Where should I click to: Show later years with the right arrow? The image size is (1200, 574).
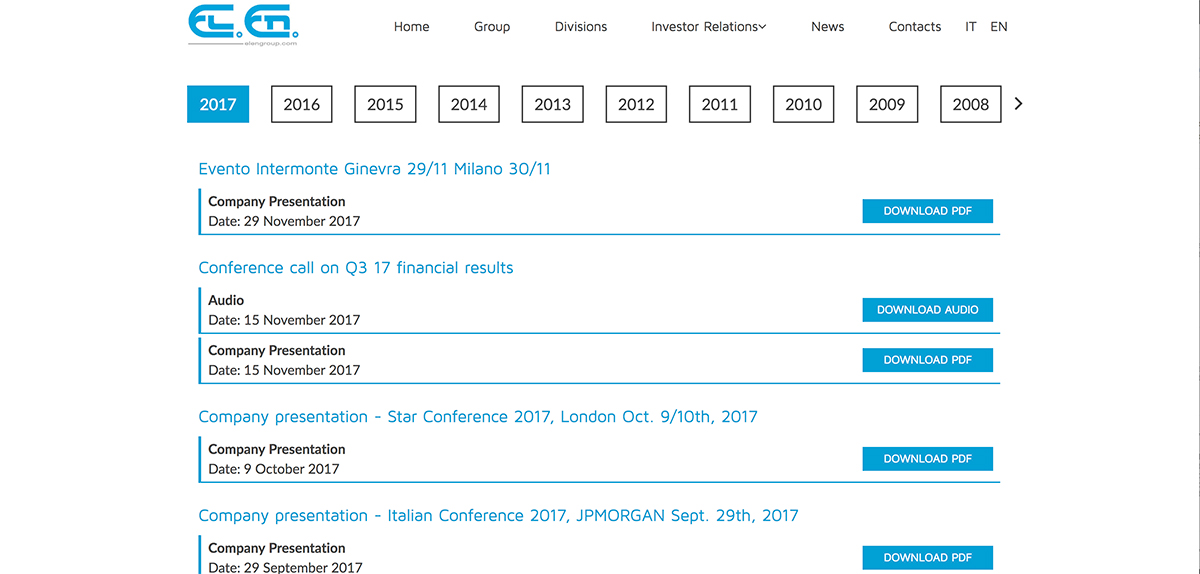(1018, 103)
